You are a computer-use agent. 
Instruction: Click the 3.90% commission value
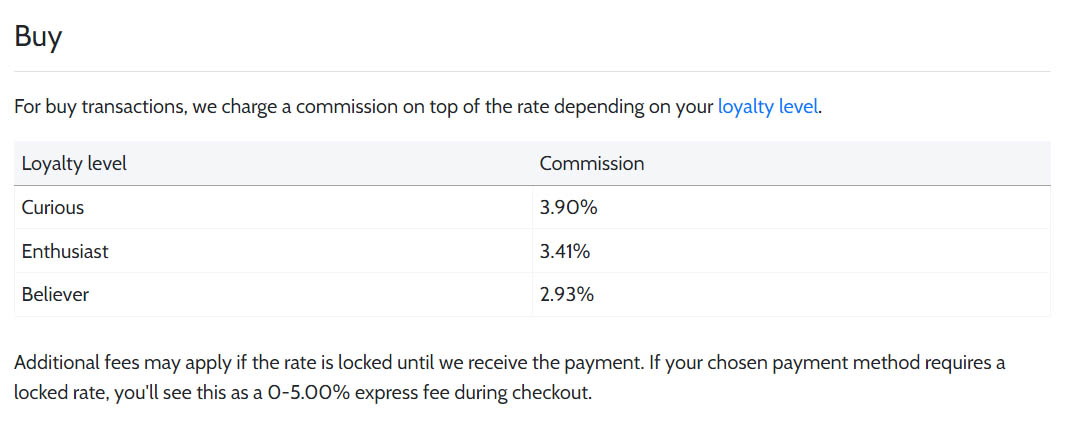[x=568, y=207]
